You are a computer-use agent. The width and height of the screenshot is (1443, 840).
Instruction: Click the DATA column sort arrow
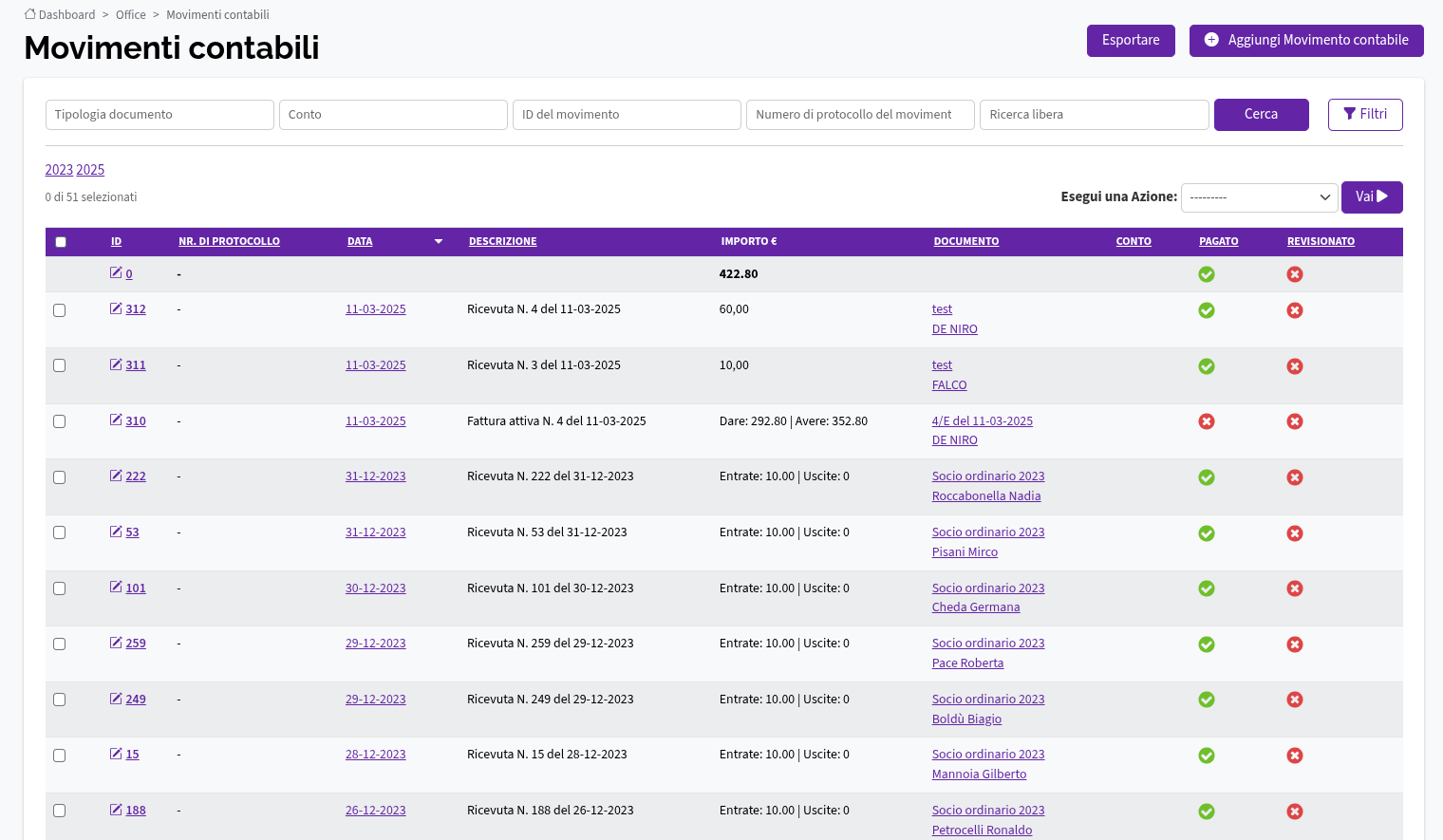tap(439, 241)
